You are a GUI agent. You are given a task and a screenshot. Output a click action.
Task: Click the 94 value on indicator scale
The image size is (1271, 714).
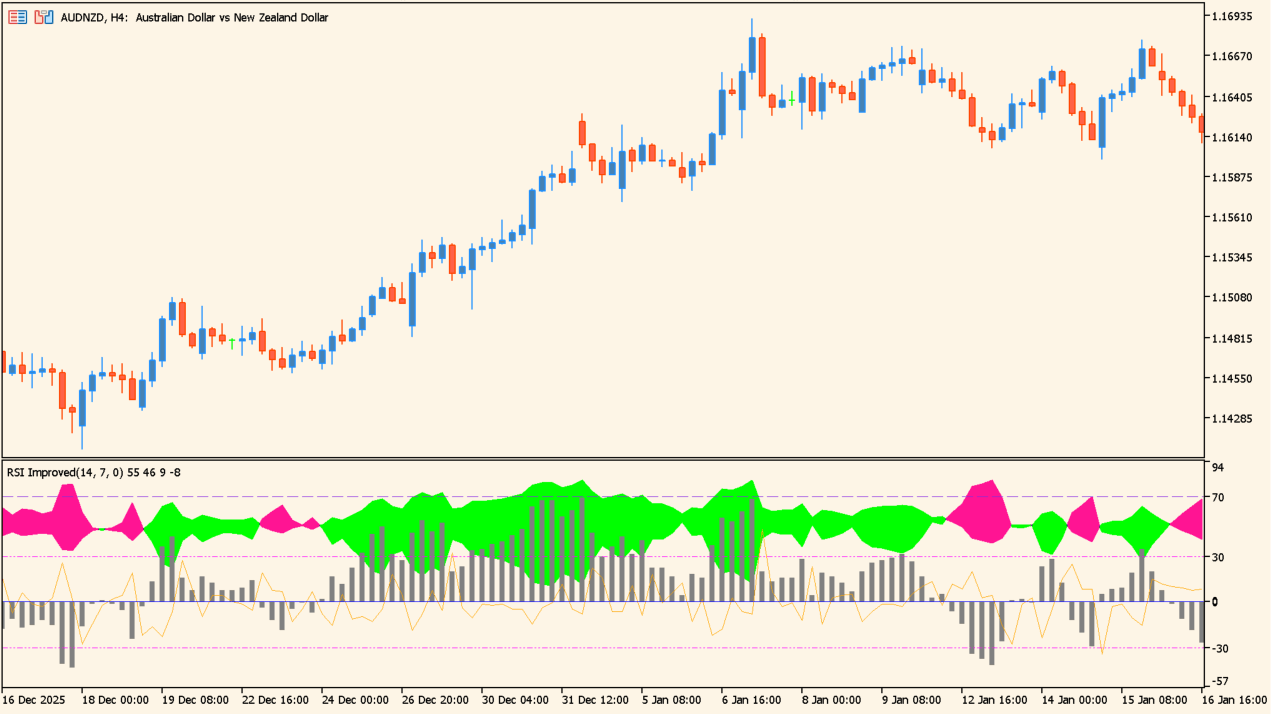[x=1219, y=468]
